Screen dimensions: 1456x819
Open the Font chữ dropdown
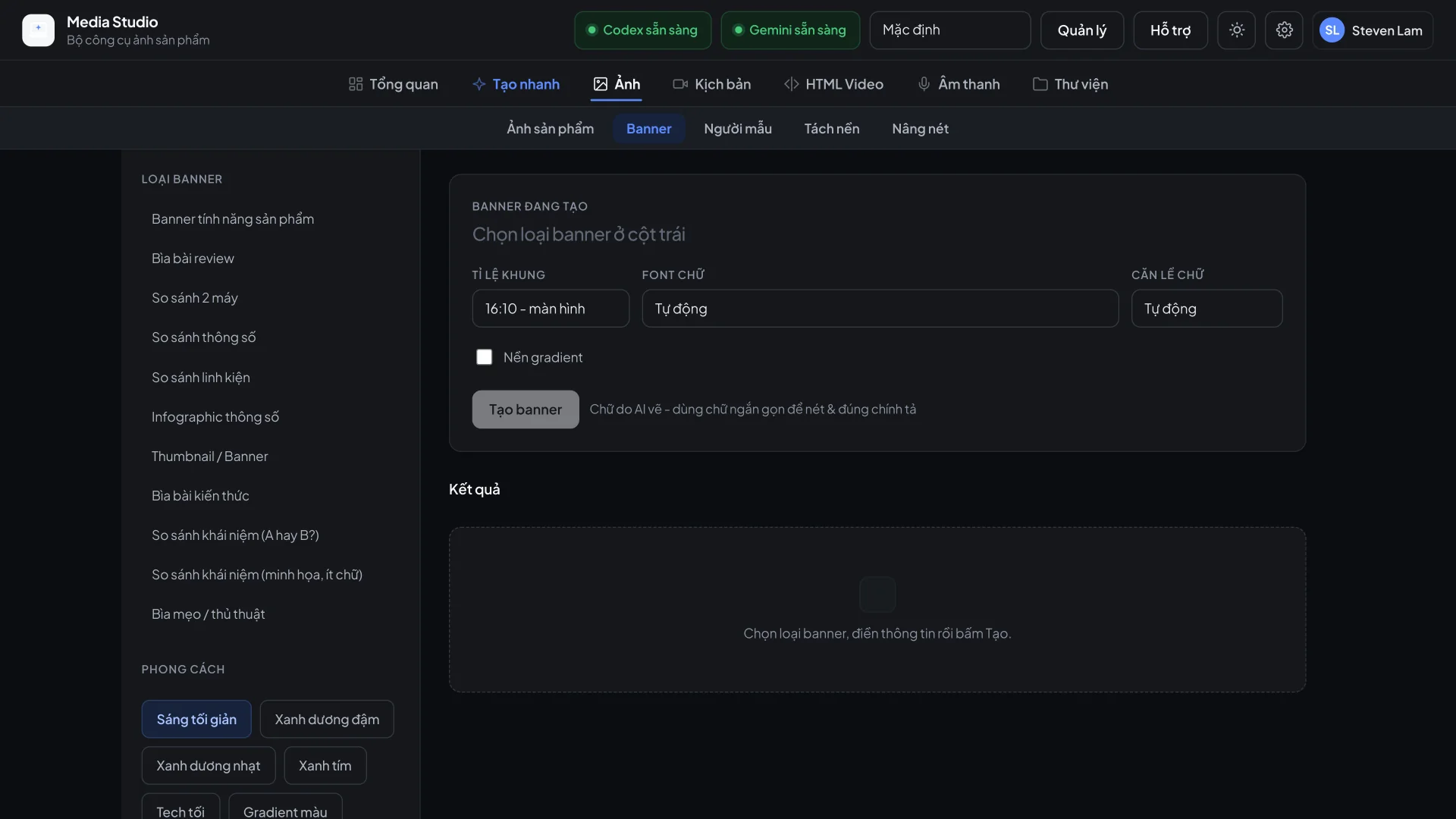pyautogui.click(x=880, y=309)
